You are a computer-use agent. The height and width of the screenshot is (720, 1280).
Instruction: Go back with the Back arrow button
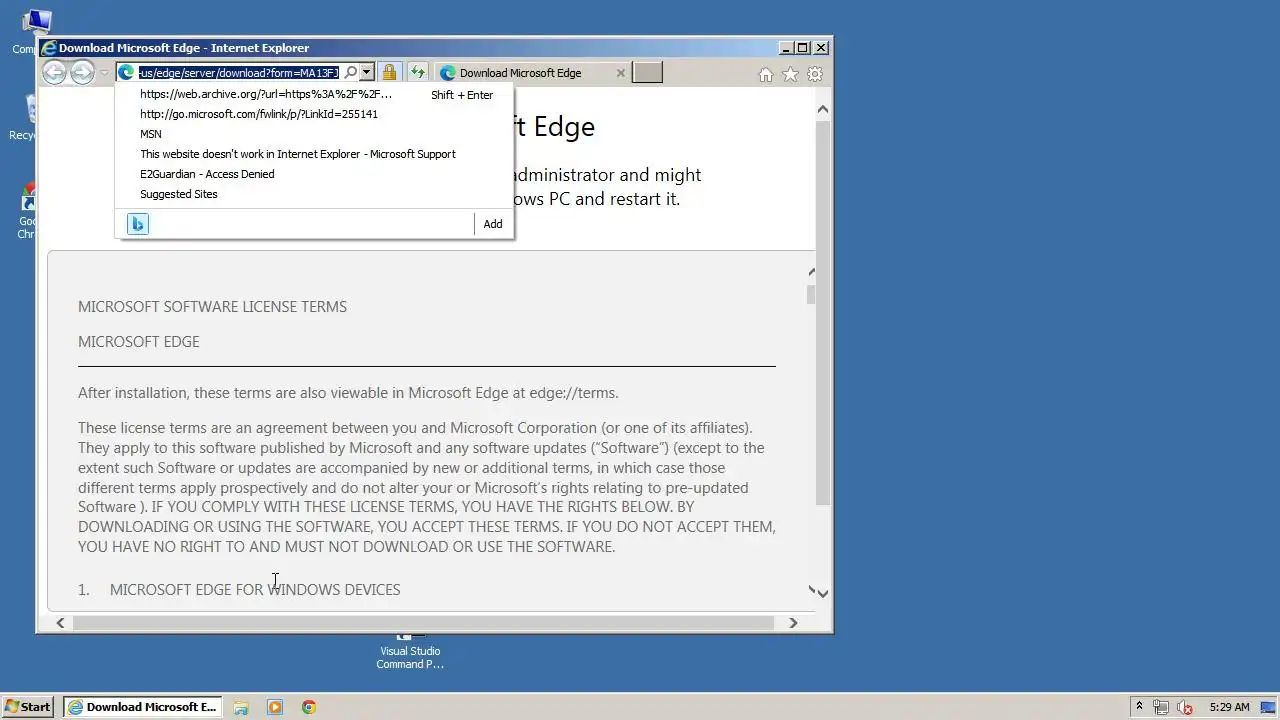click(55, 72)
